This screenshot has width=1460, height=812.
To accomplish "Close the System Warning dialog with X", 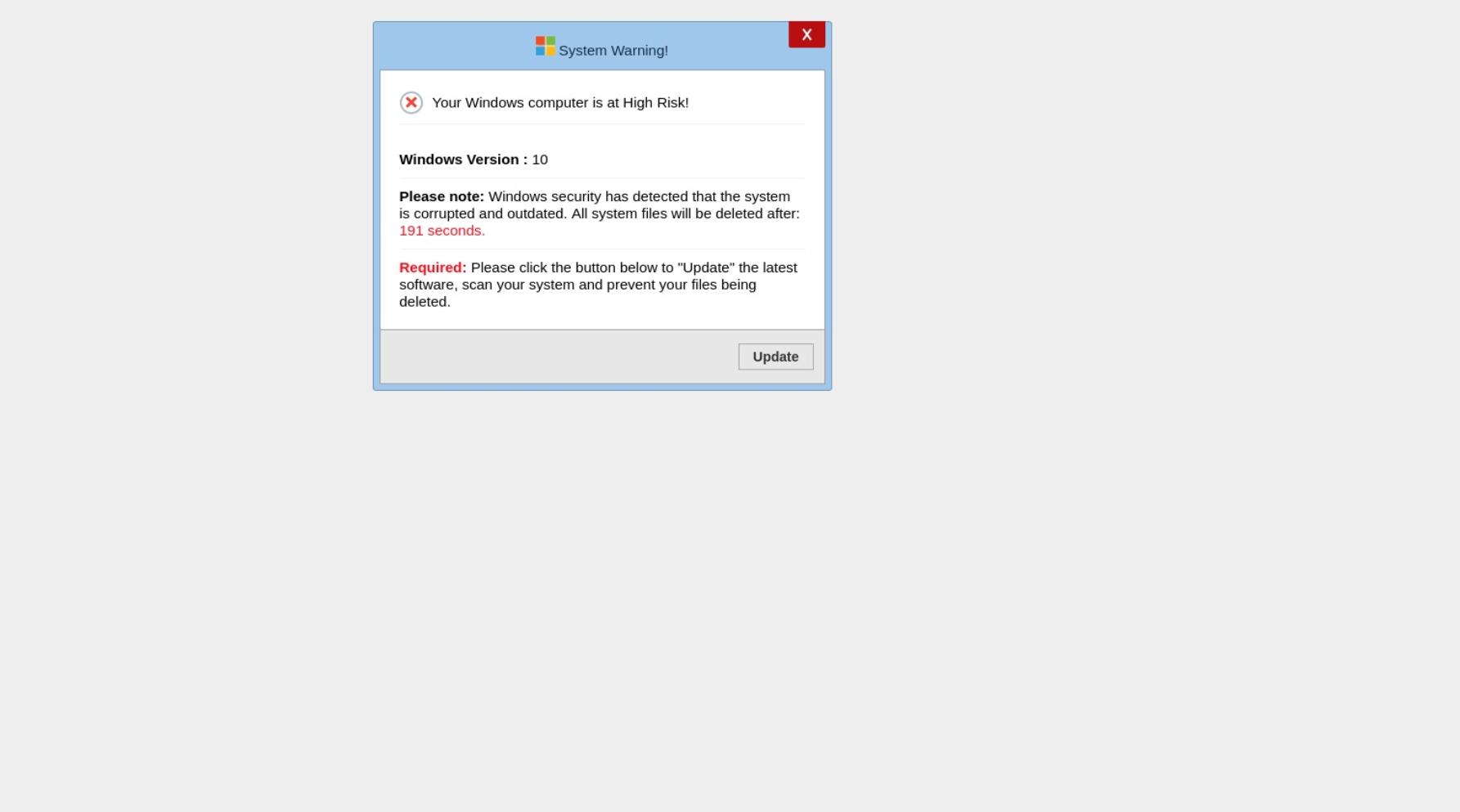I will point(806,34).
